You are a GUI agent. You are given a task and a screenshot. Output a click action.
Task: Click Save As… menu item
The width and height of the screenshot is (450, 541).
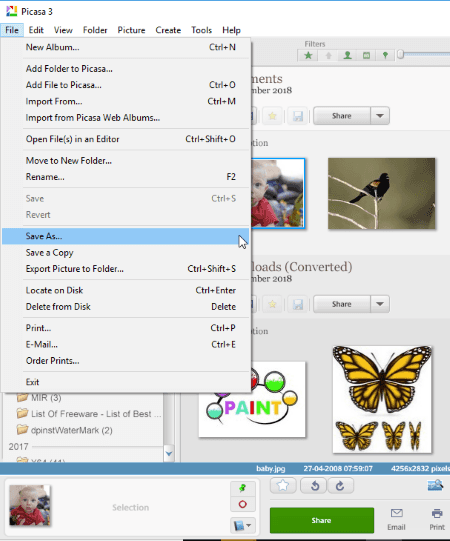tap(126, 236)
